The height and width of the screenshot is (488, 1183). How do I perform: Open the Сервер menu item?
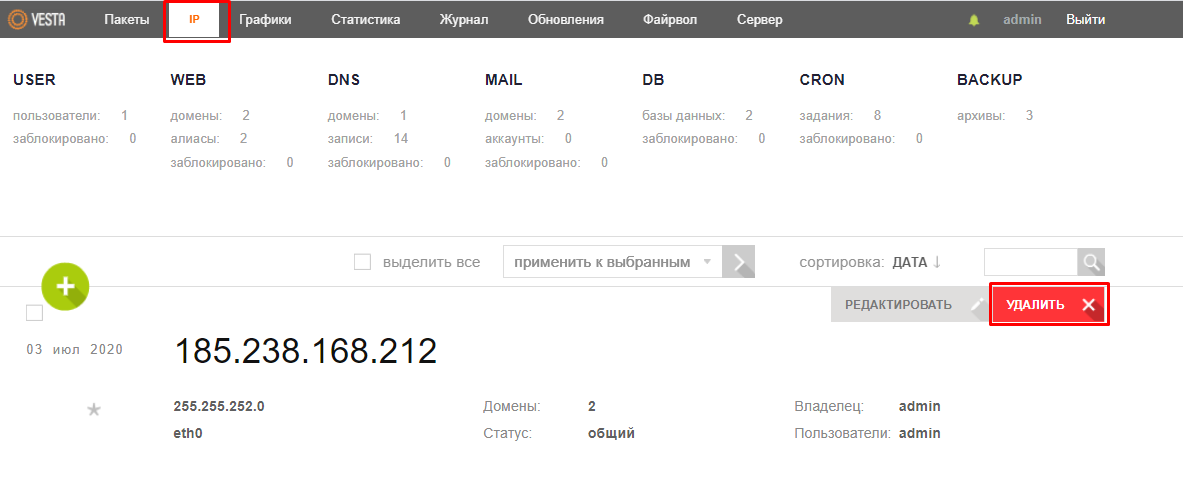coord(760,20)
